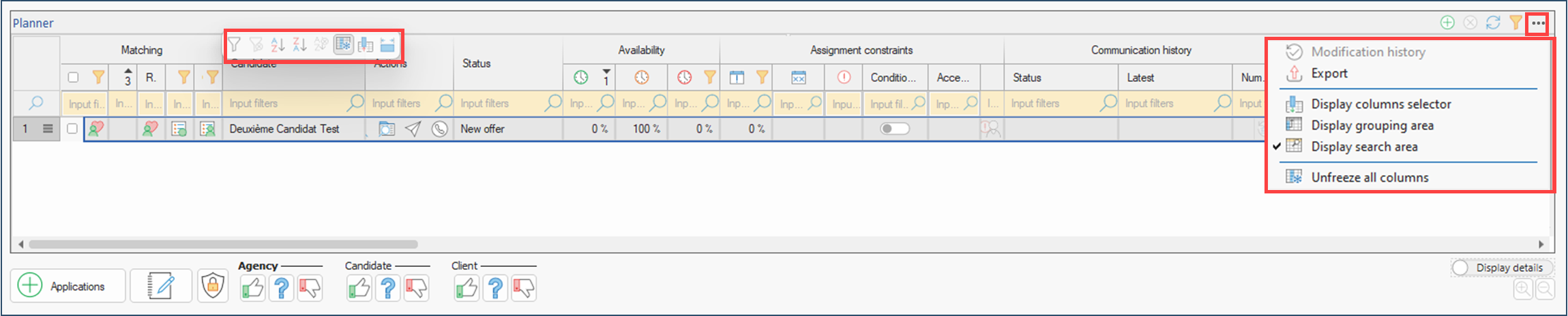Viewport: 1568px width, 316px height.
Task: Click the Applications button
Action: point(68,286)
